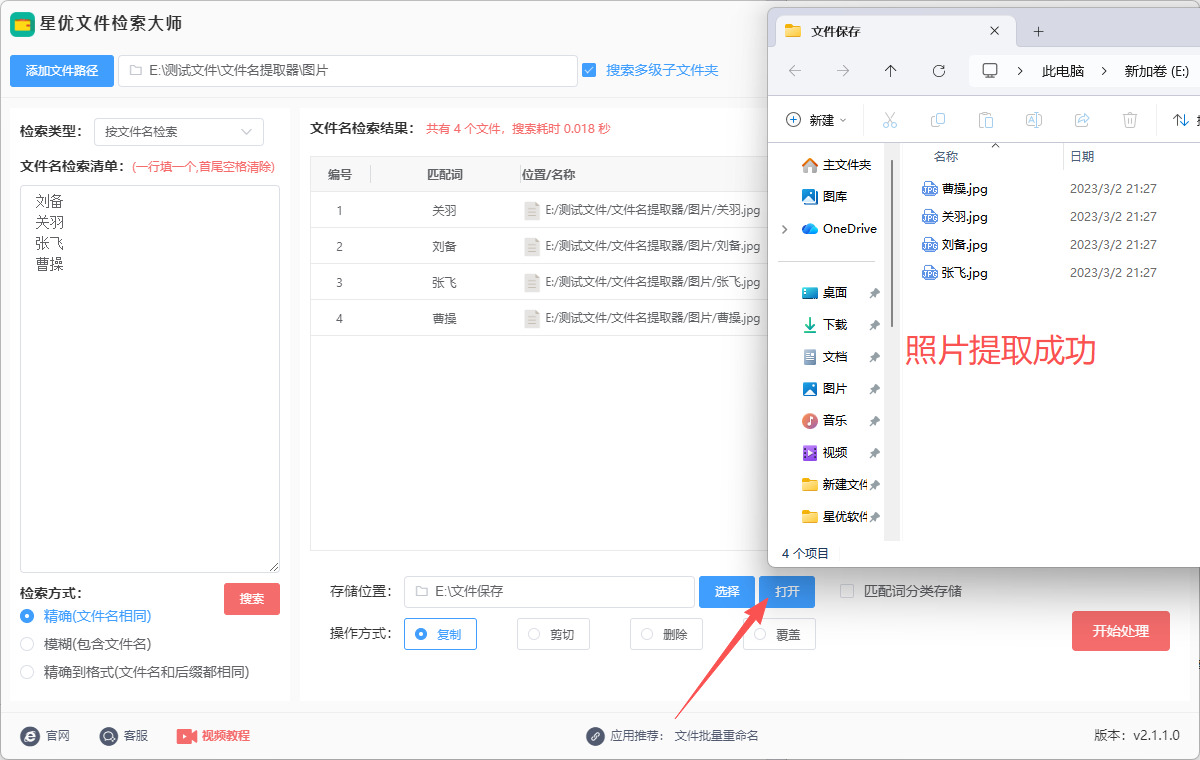Screen dimensions: 1200x760
Task: Select 精确到格式 radio option
Action: coord(27,672)
